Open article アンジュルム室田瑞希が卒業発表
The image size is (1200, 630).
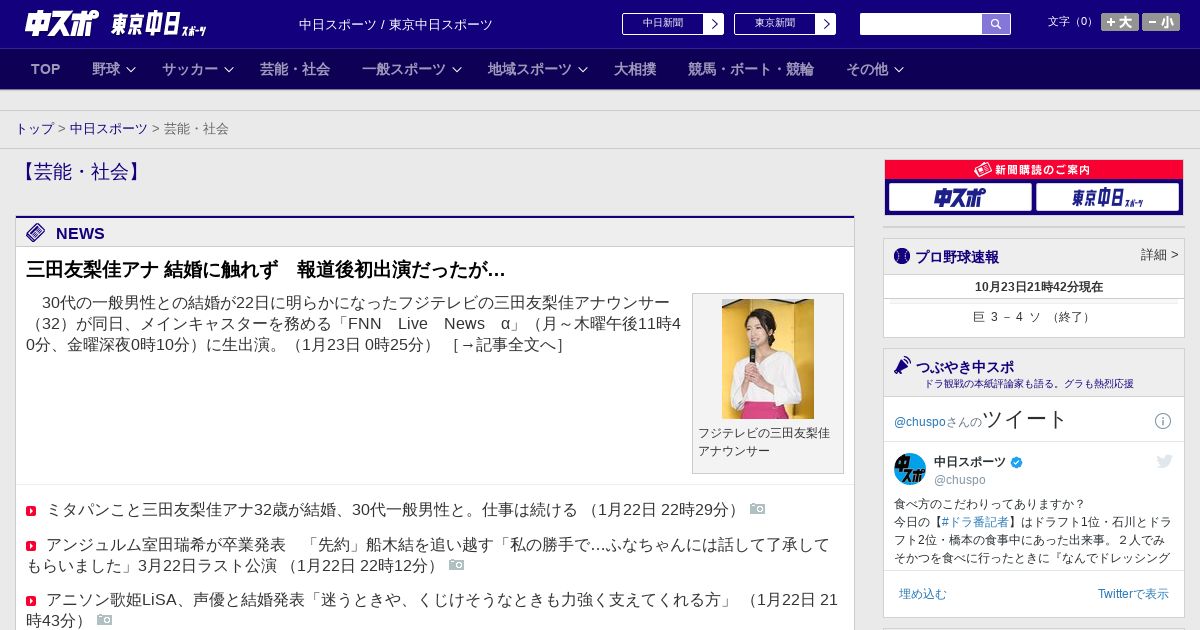pyautogui.click(x=428, y=555)
